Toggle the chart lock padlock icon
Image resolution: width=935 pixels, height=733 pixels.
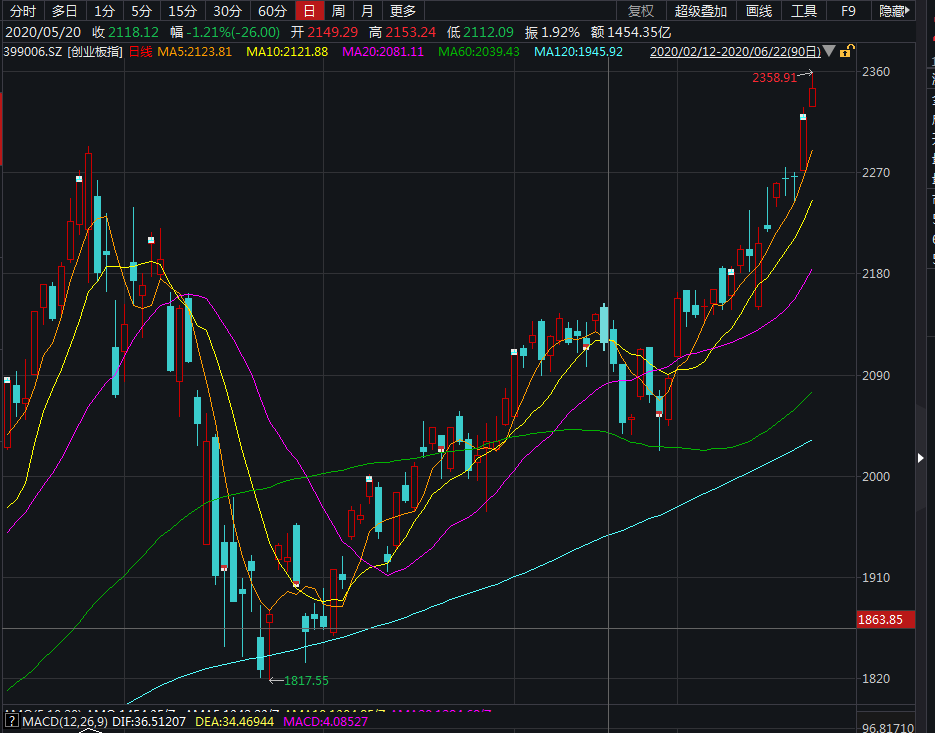click(x=847, y=51)
